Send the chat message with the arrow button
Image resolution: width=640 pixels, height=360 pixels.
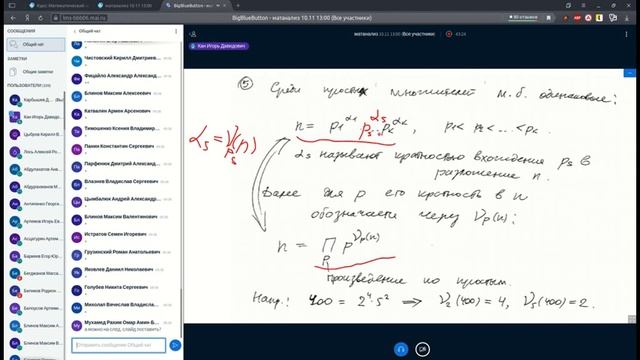[x=175, y=345]
